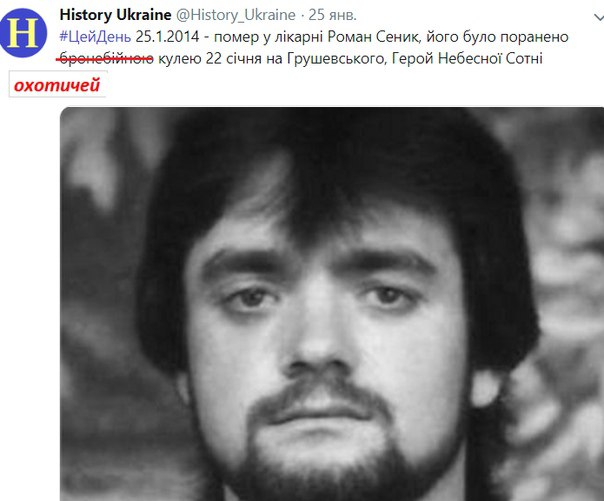Click the white margin left of the photo
The image size is (604, 501).
30,300
